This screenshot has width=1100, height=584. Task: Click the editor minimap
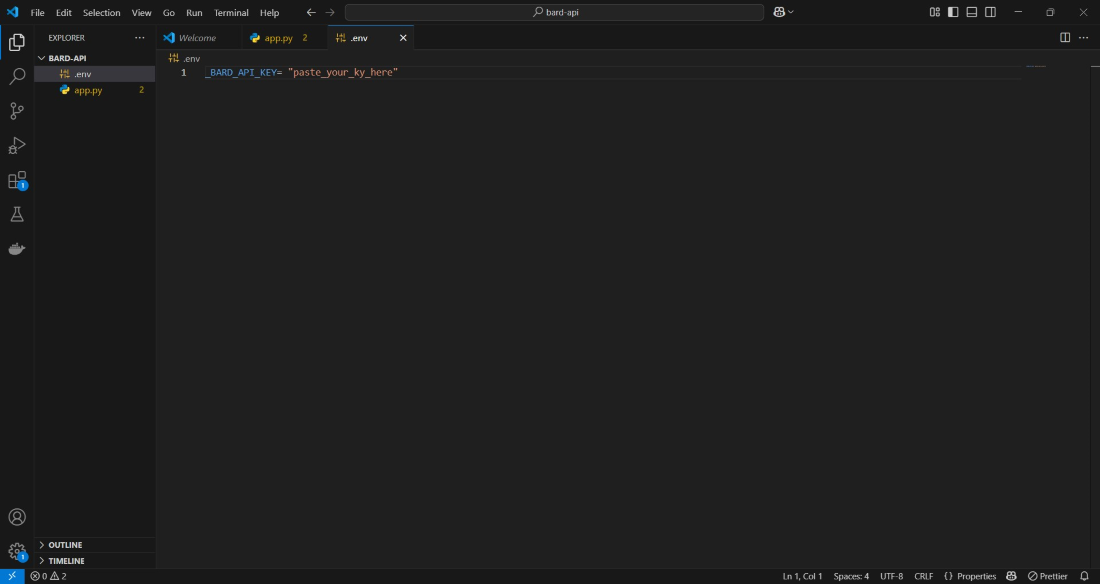click(x=1035, y=67)
